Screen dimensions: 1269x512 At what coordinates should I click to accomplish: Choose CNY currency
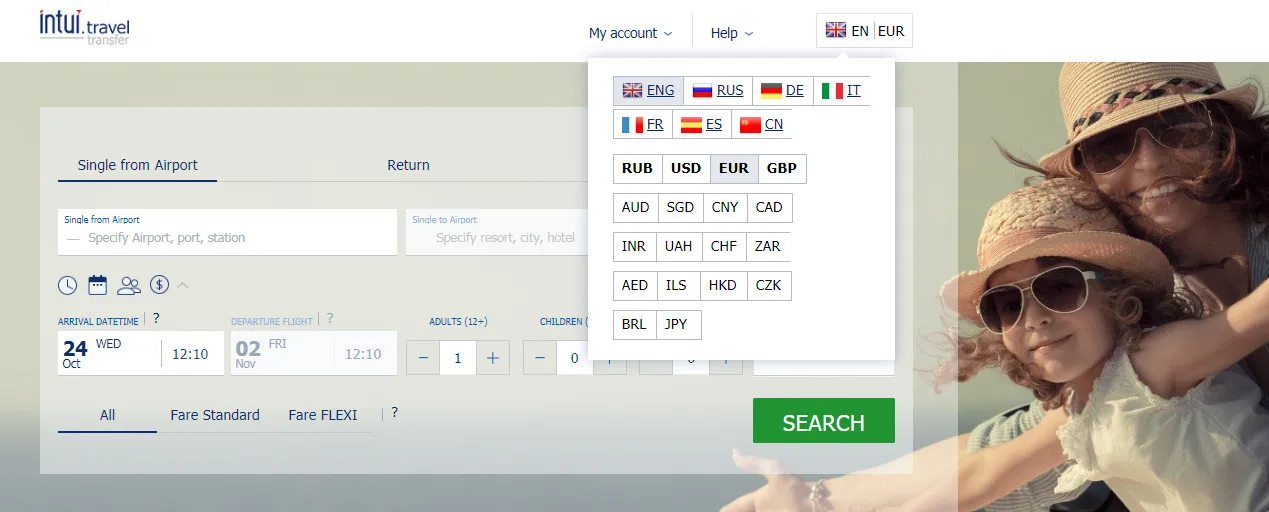click(x=725, y=208)
